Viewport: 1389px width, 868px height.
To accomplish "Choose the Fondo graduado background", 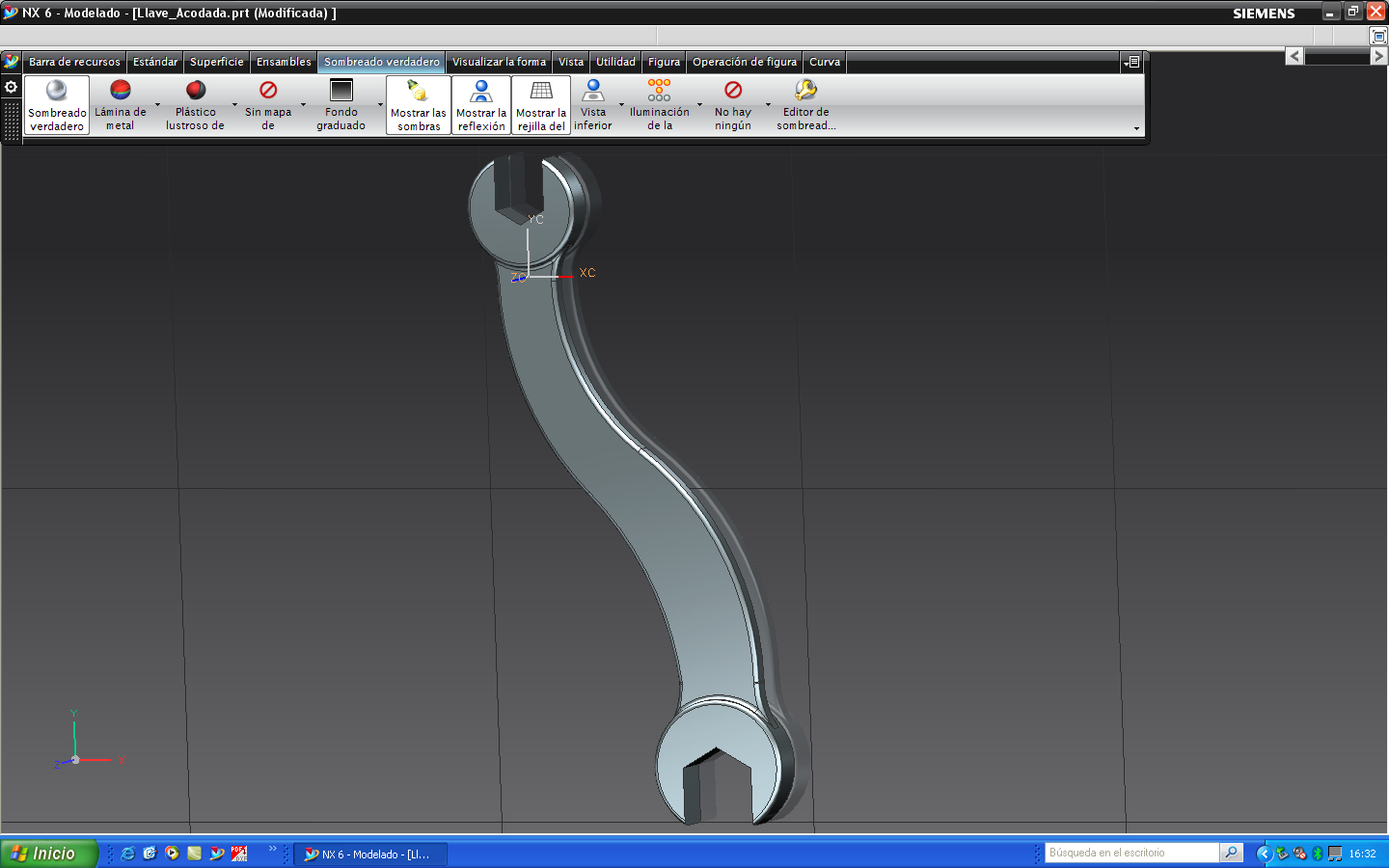I will pos(341,105).
